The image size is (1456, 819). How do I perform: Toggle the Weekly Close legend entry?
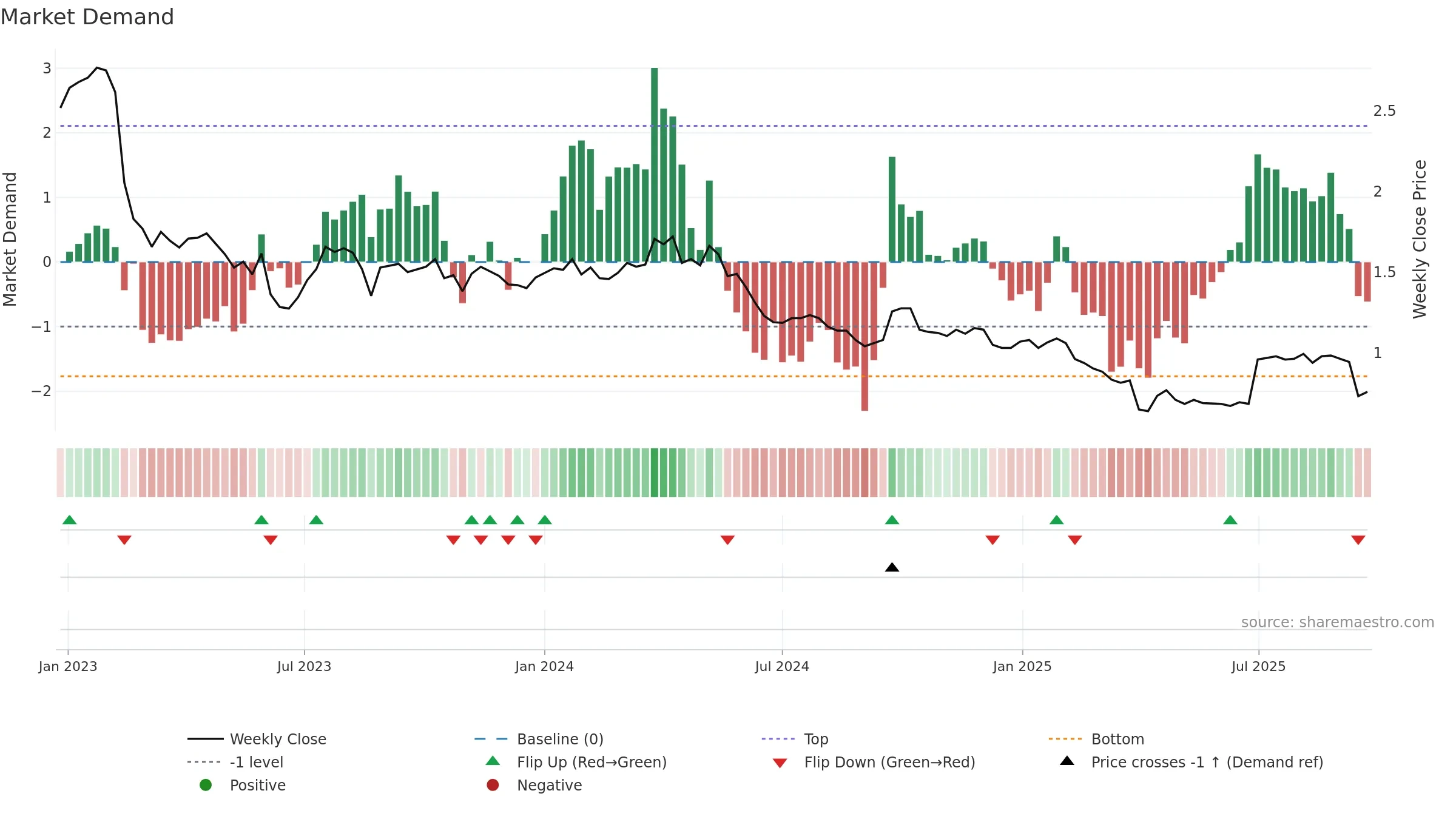(257, 739)
